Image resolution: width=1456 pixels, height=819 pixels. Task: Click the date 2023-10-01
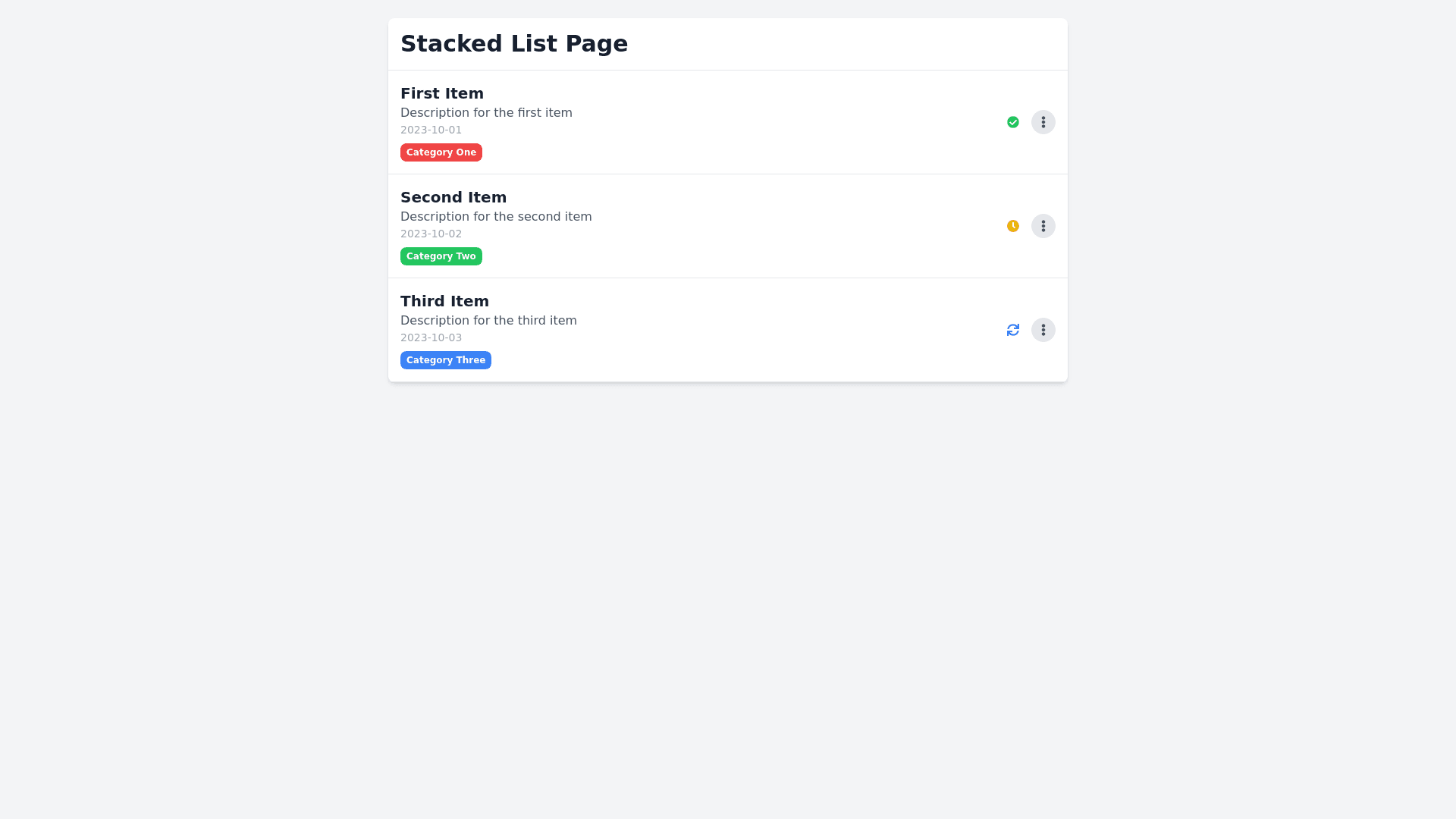(431, 130)
